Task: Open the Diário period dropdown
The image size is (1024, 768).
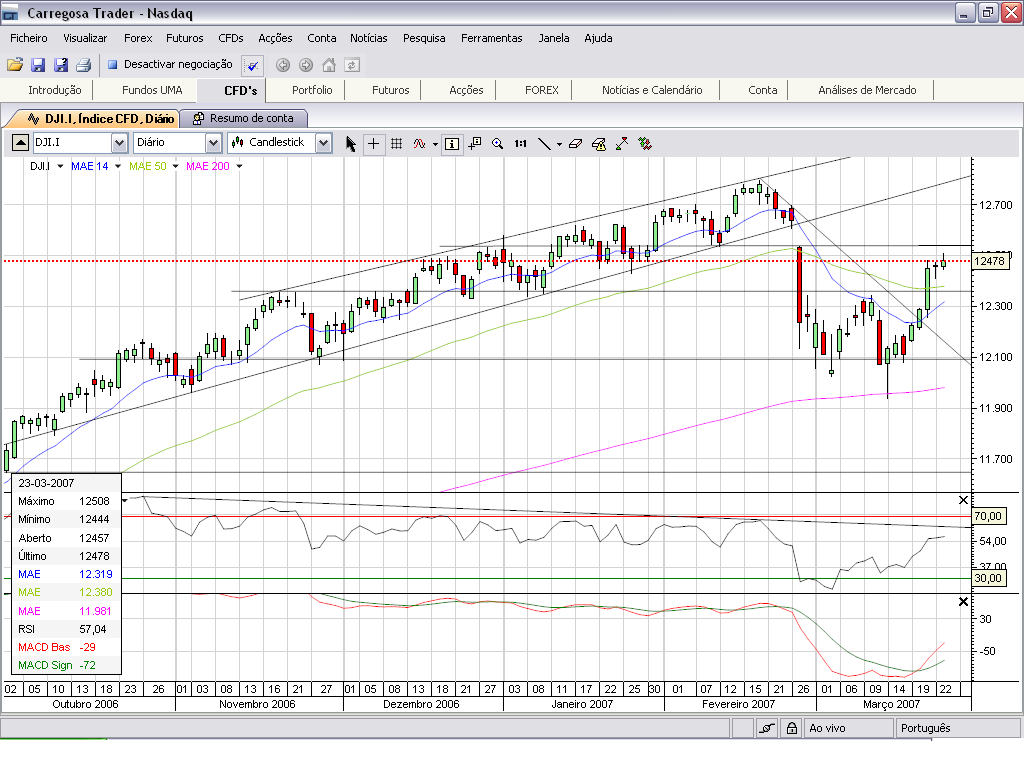Action: click(214, 142)
